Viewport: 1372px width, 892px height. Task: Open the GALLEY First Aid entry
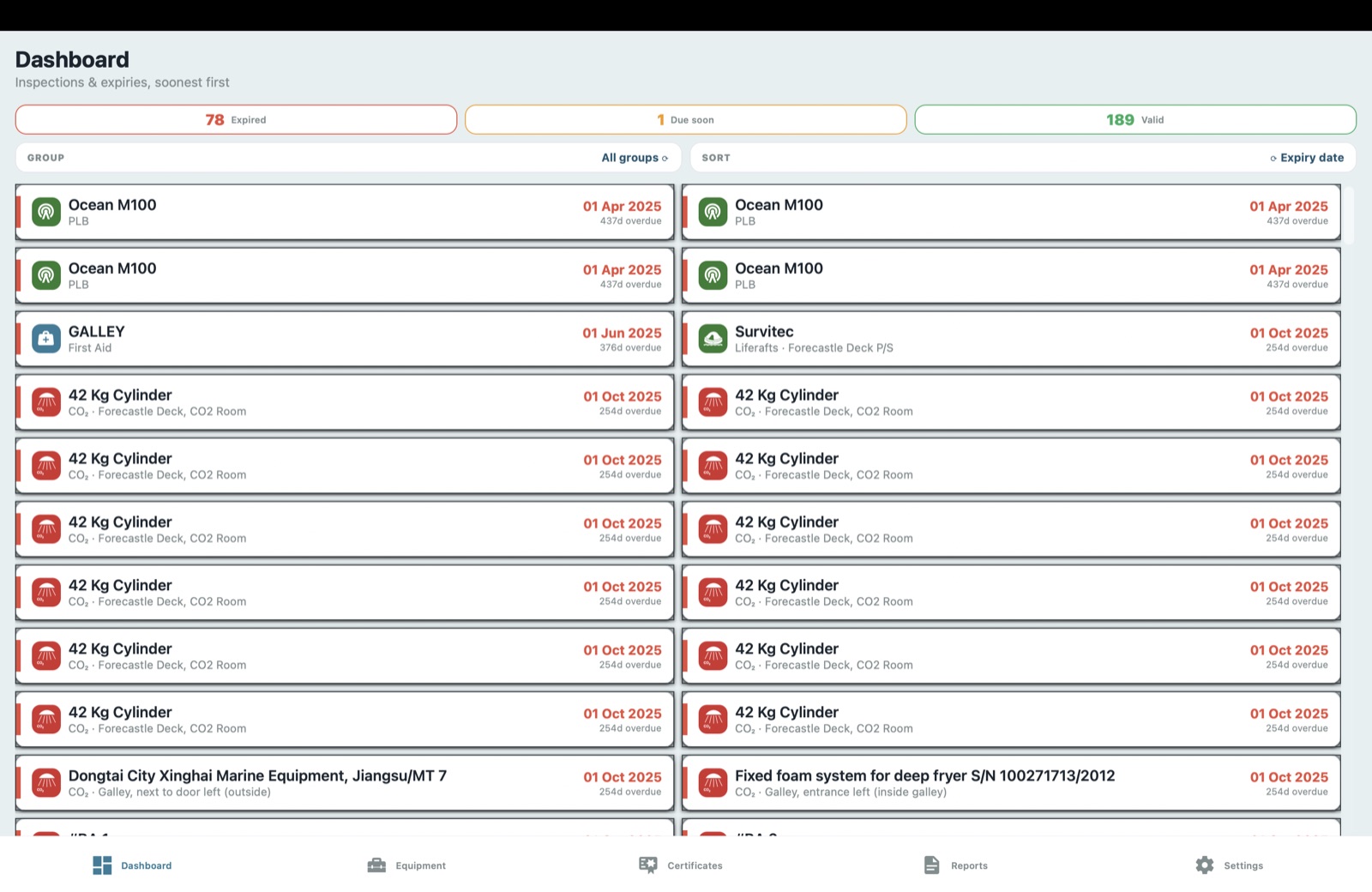pyautogui.click(x=345, y=339)
